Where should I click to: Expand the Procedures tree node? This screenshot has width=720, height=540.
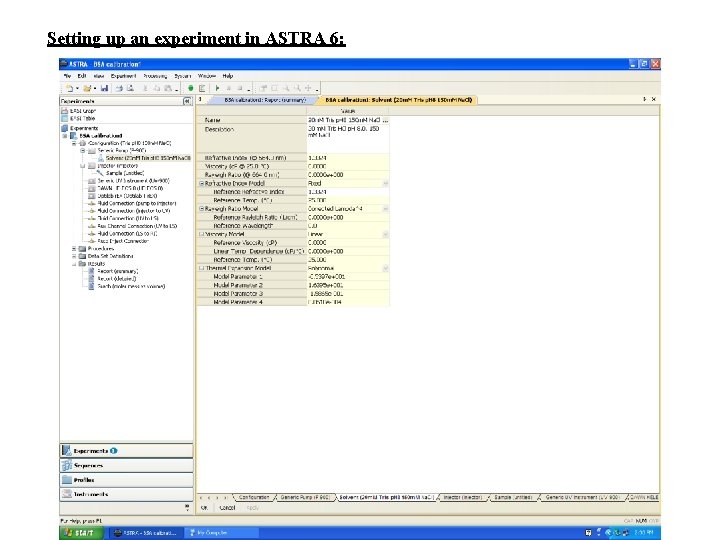click(x=73, y=248)
